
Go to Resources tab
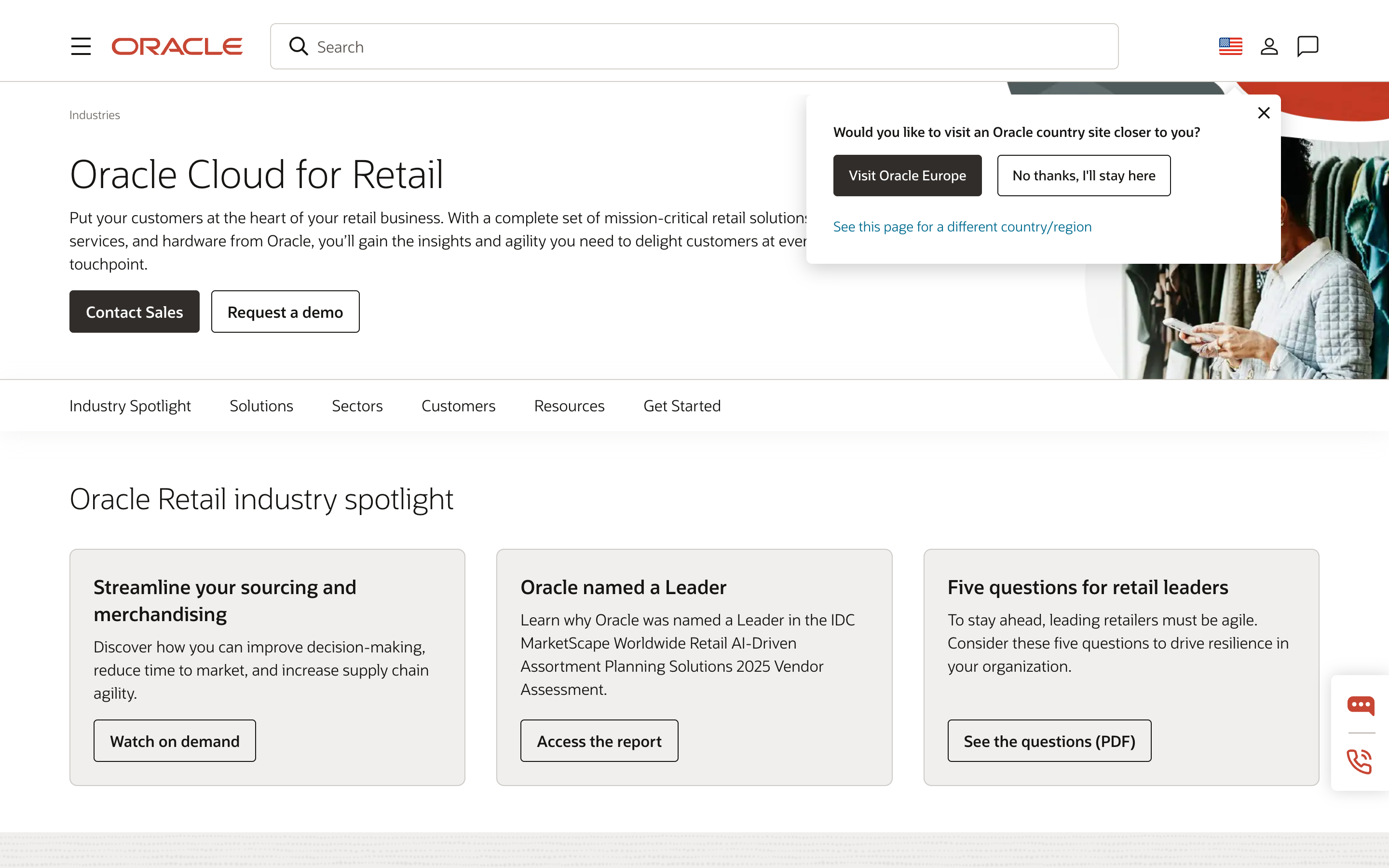[569, 406]
